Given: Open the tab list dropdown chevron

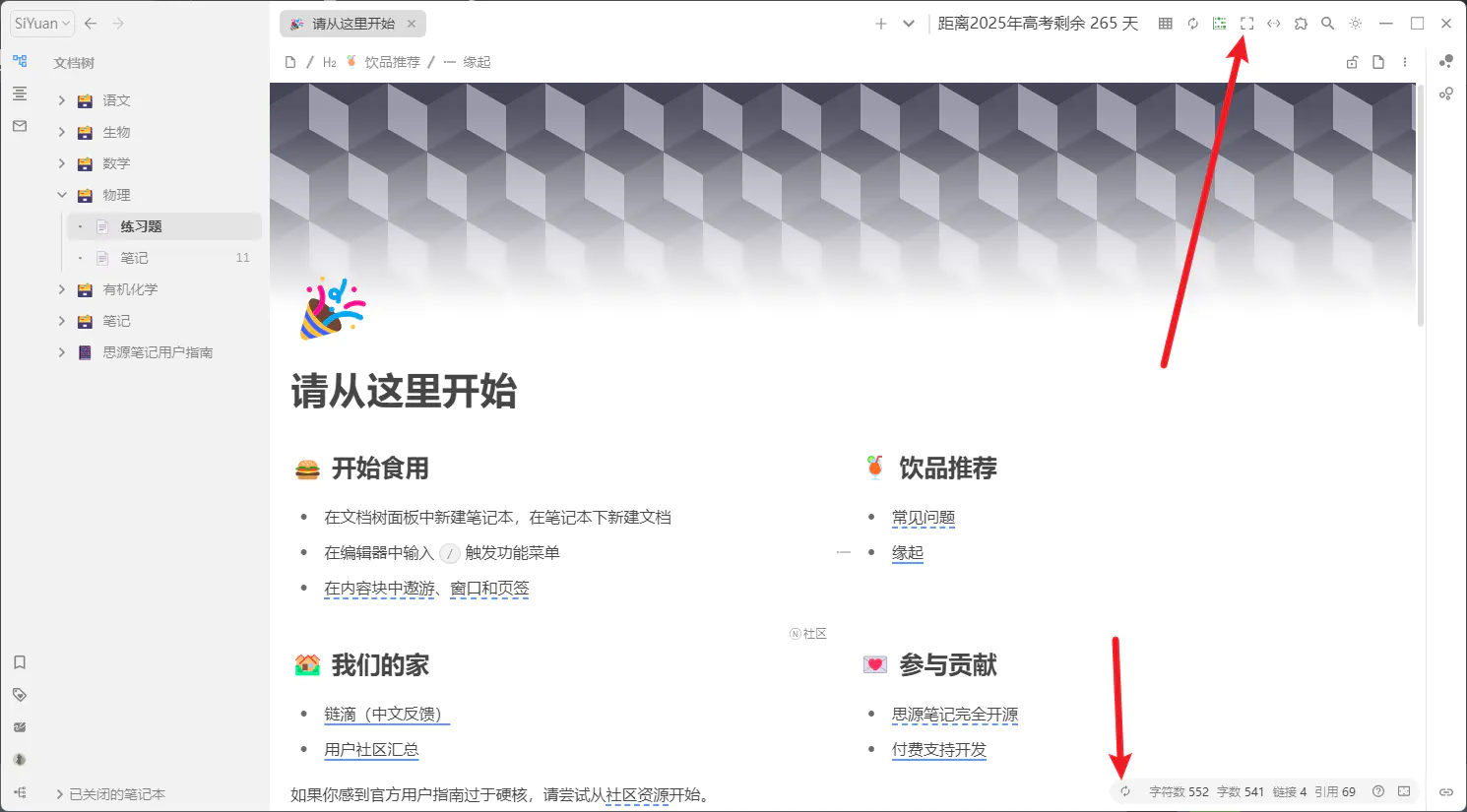Looking at the screenshot, I should tap(909, 24).
